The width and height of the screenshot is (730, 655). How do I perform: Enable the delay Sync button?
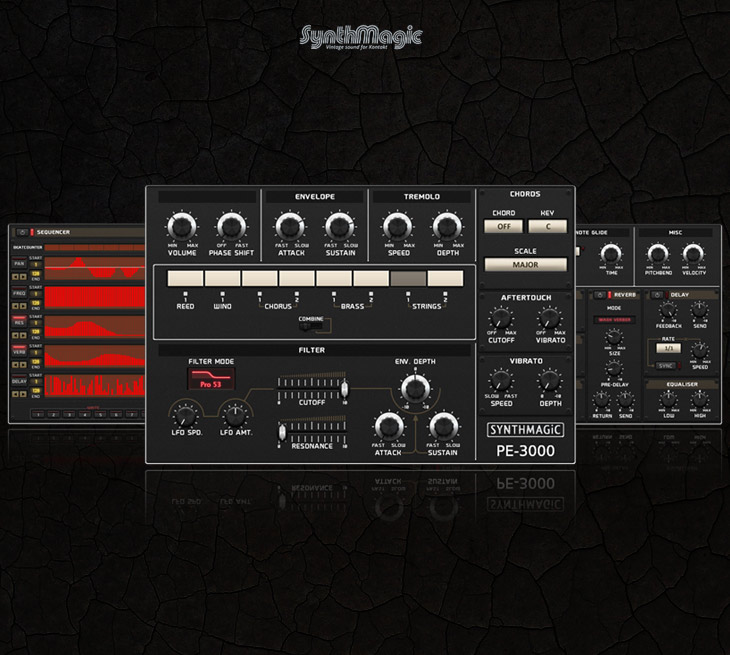point(666,366)
